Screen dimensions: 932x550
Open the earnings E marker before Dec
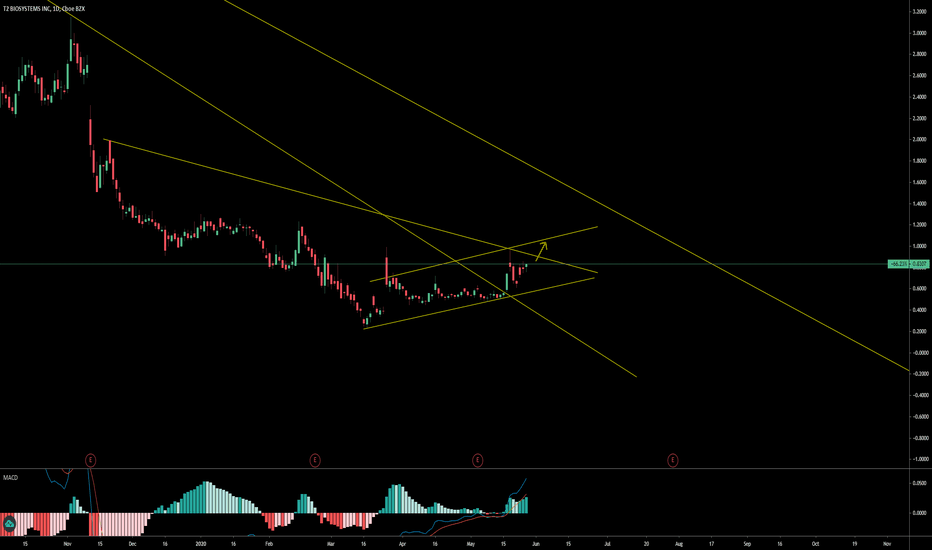tap(90, 460)
